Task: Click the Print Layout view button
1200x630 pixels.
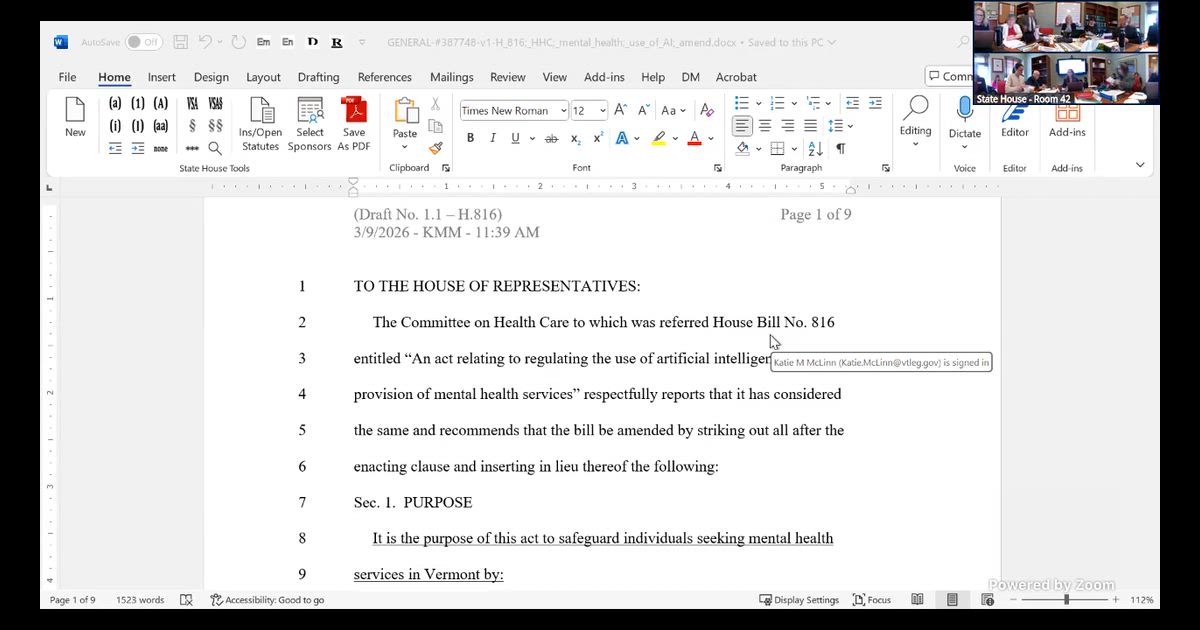Action: click(x=952, y=600)
